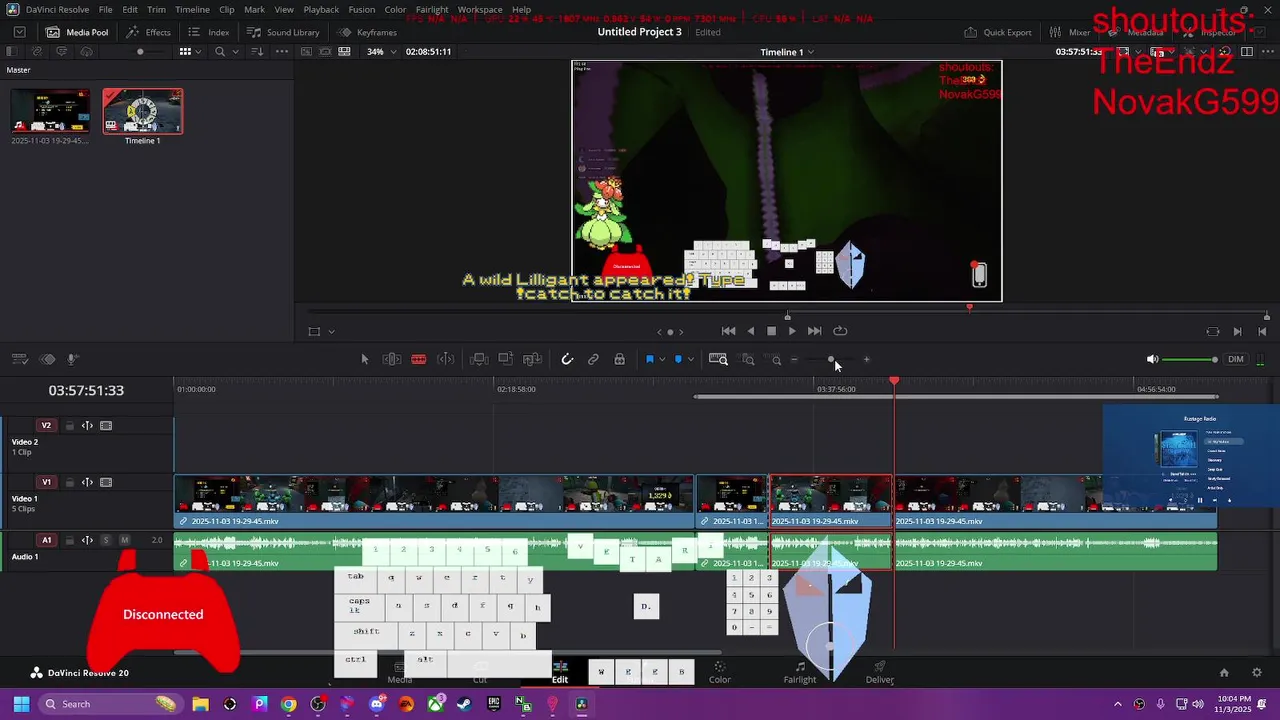Open the Keyframes panel

click(x=367, y=32)
